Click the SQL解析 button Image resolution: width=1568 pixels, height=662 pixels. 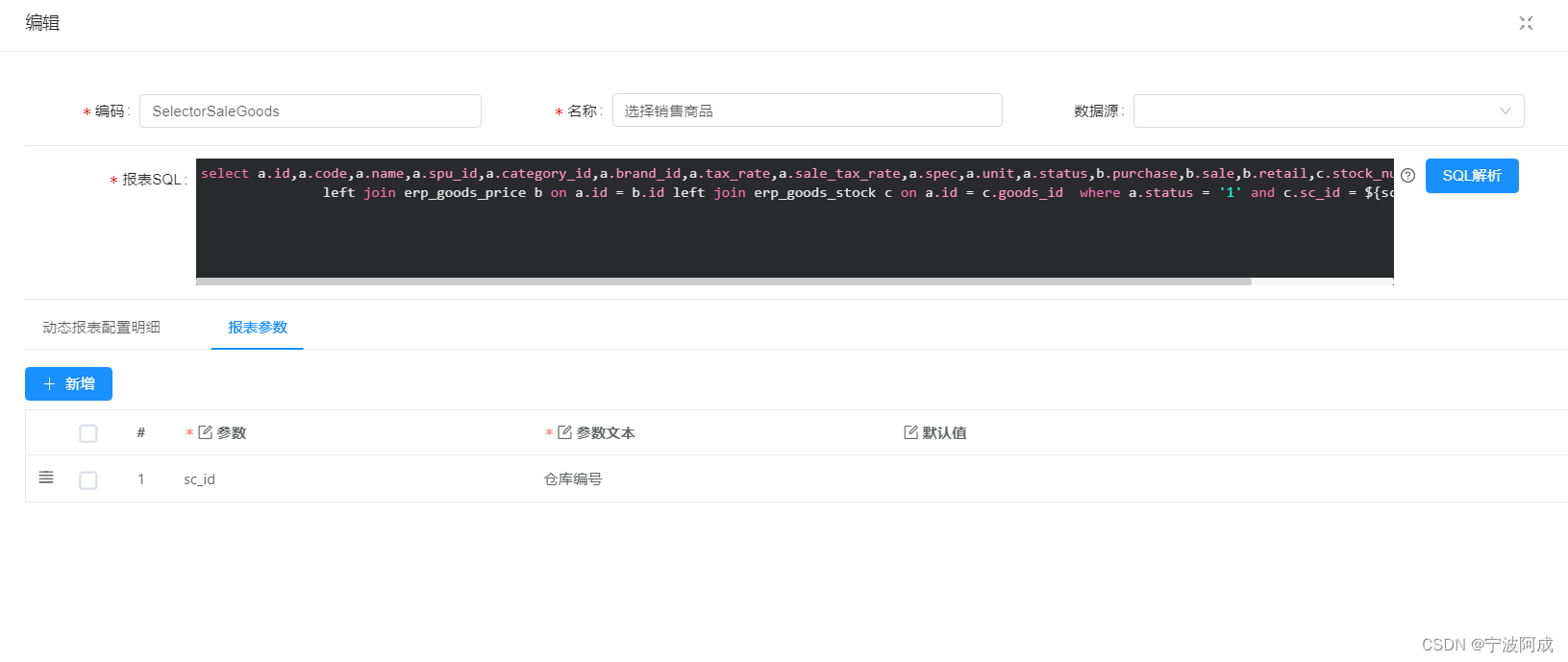[x=1472, y=176]
